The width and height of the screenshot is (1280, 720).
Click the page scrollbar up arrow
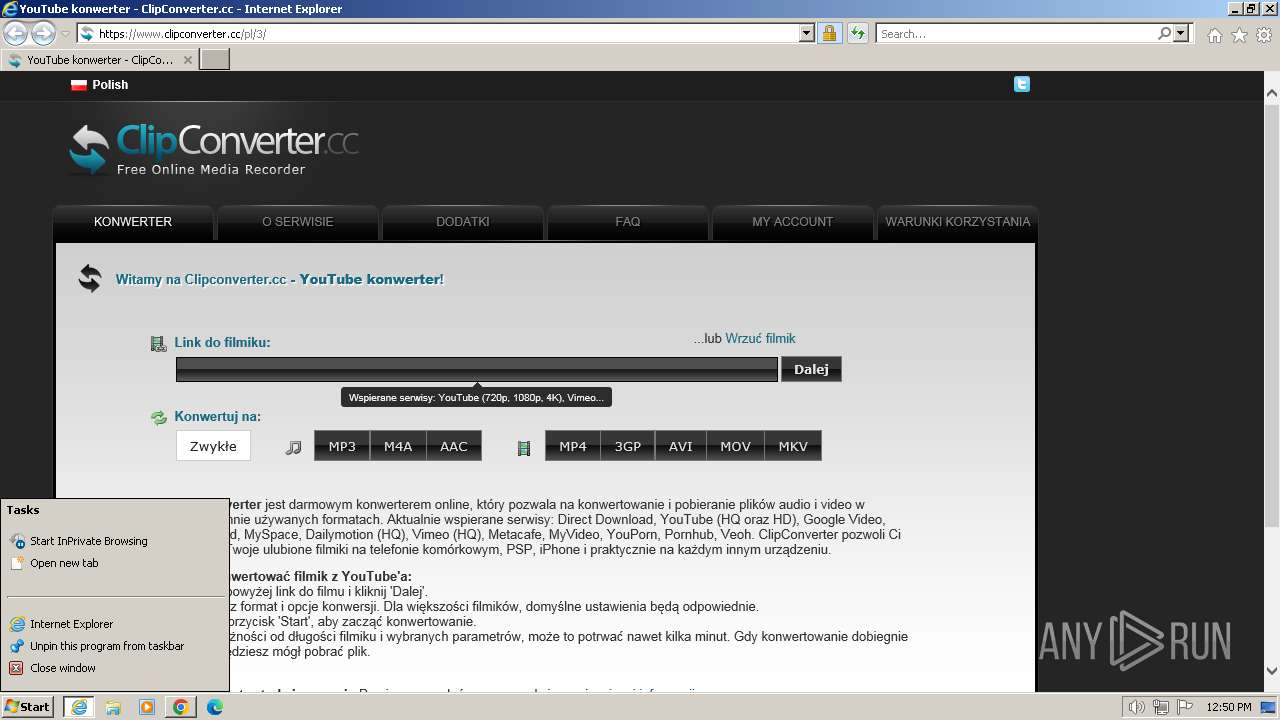coord(1272,94)
